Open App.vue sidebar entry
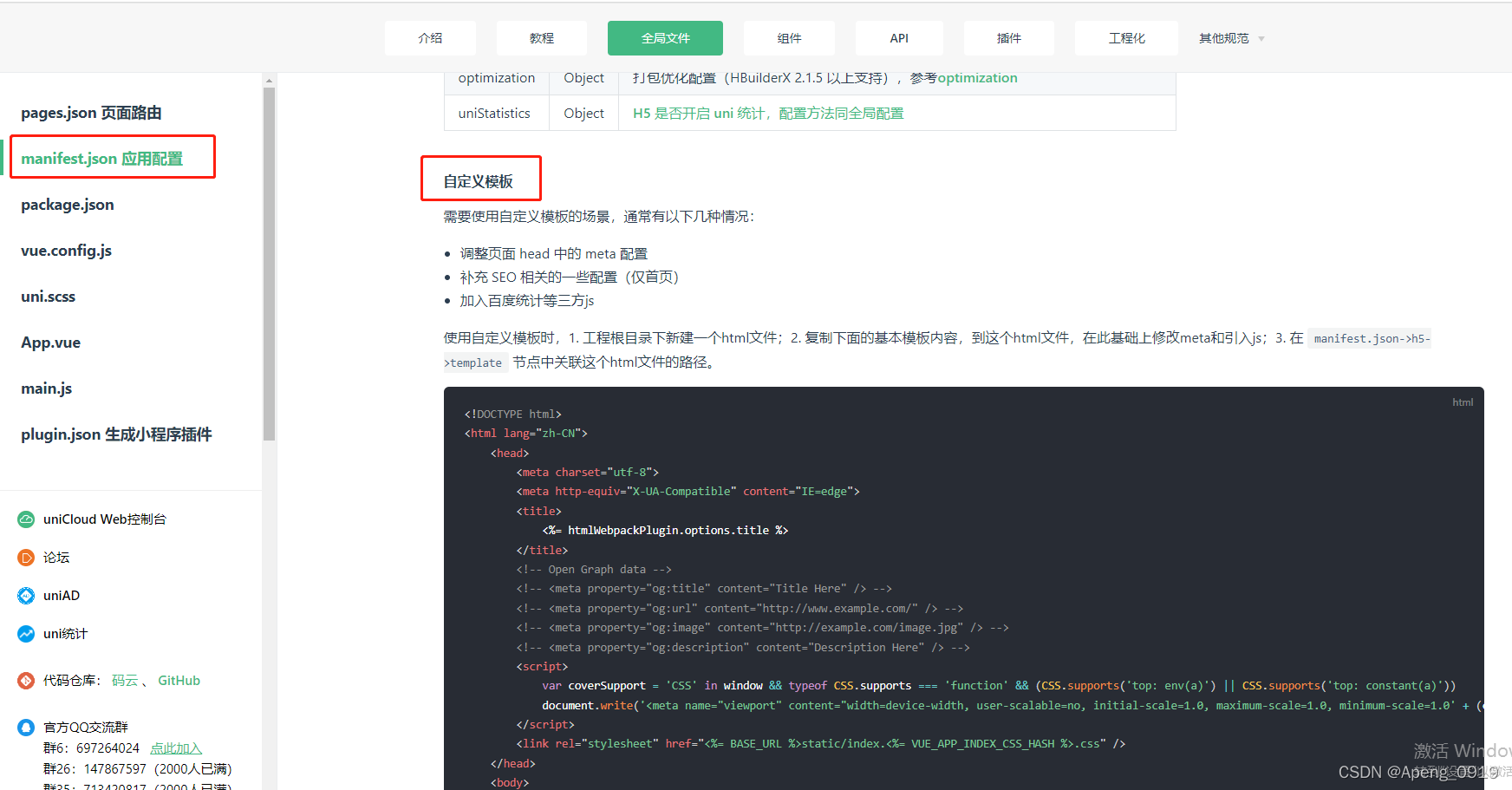 pyautogui.click(x=50, y=343)
